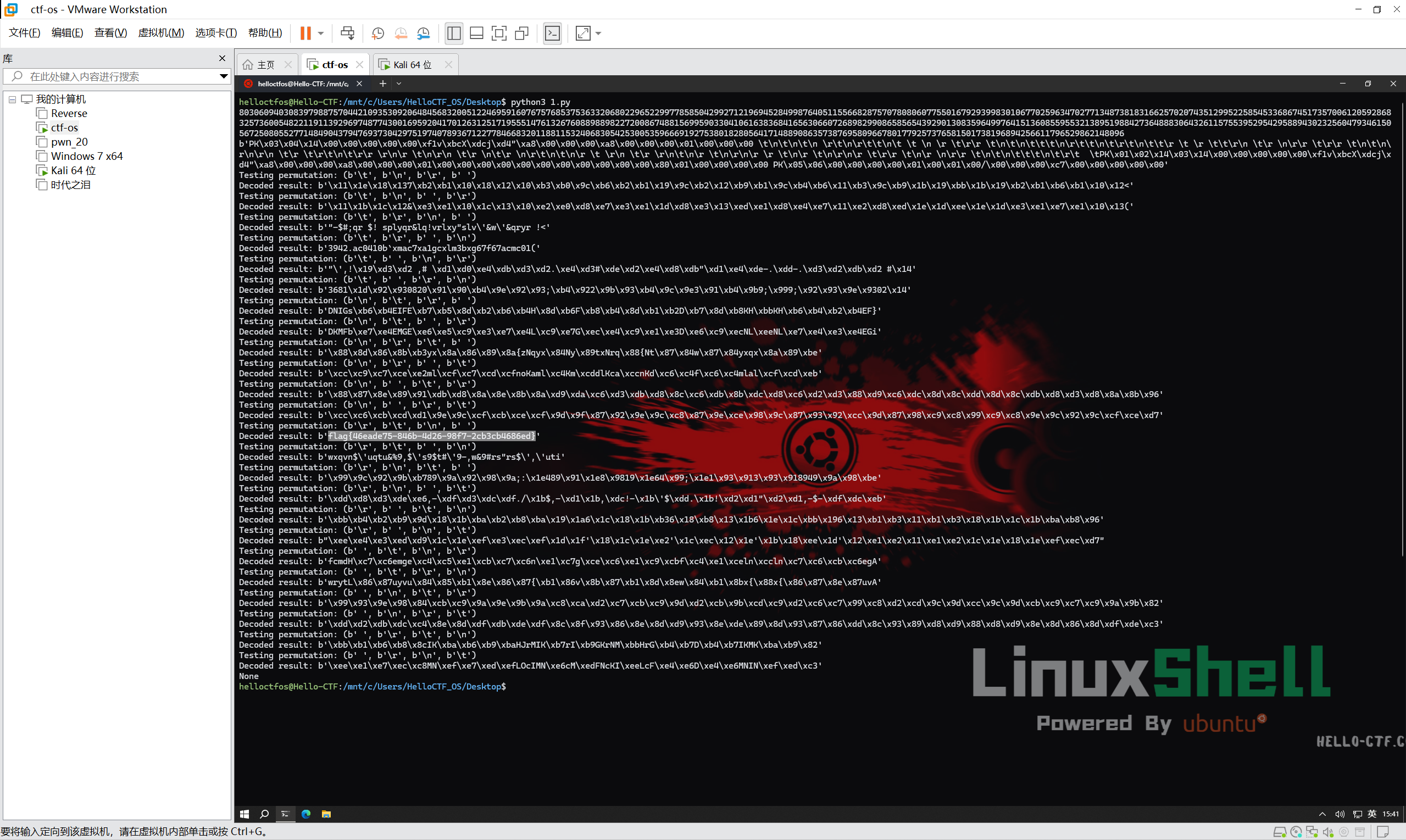The height and width of the screenshot is (840, 1406).
Task: Open File Explorer from guest taskbar
Action: tap(326, 814)
